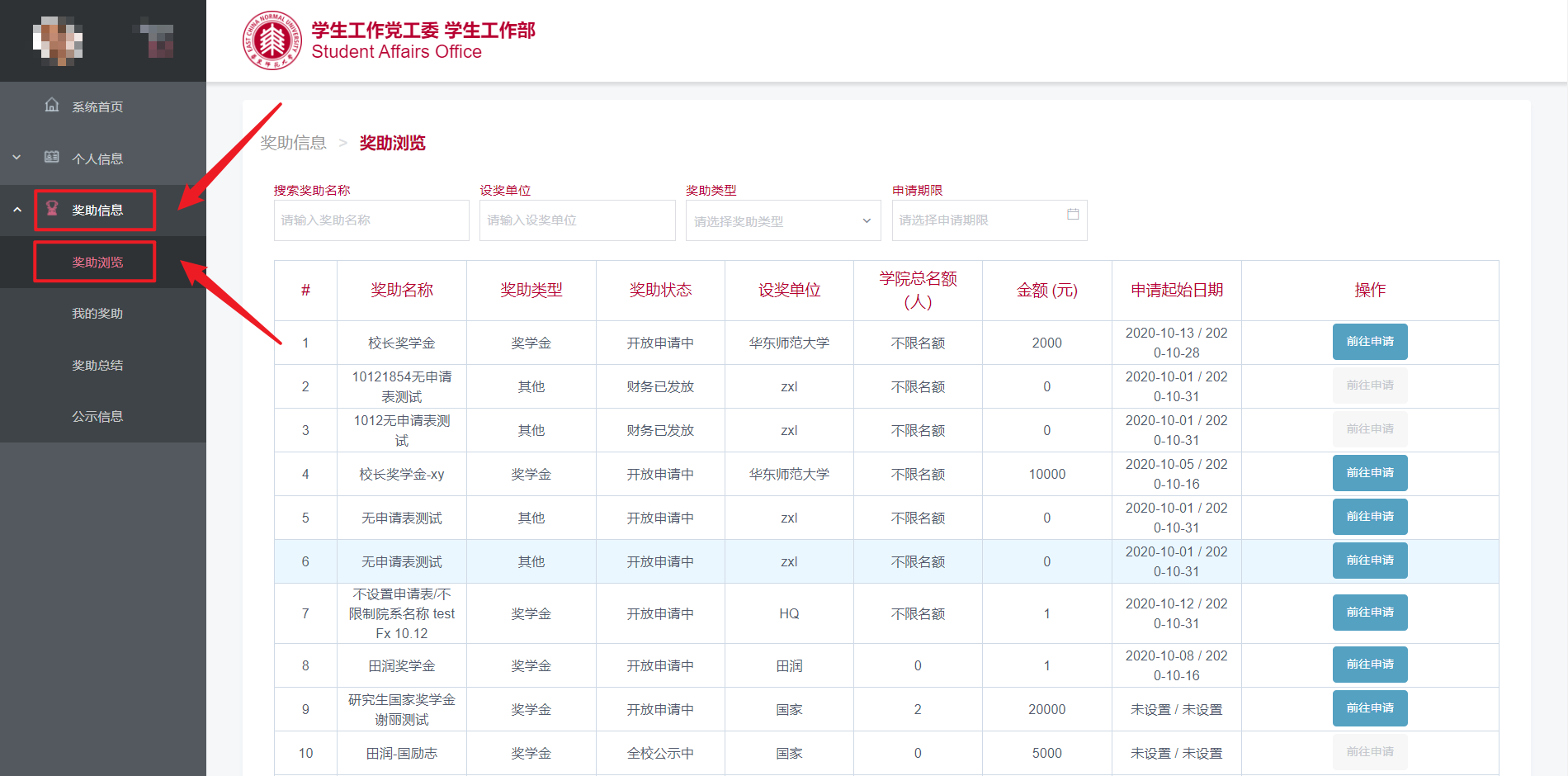This screenshot has width=1568, height=776.
Task: Click the ID card icon beside 个人信息
Action: pyautogui.click(x=52, y=157)
